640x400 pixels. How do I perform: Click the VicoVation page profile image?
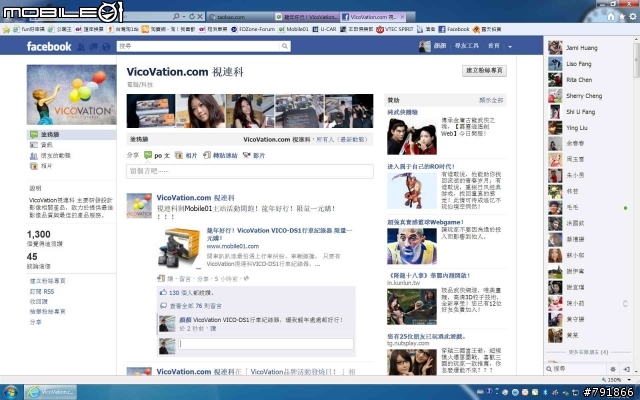tap(72, 95)
